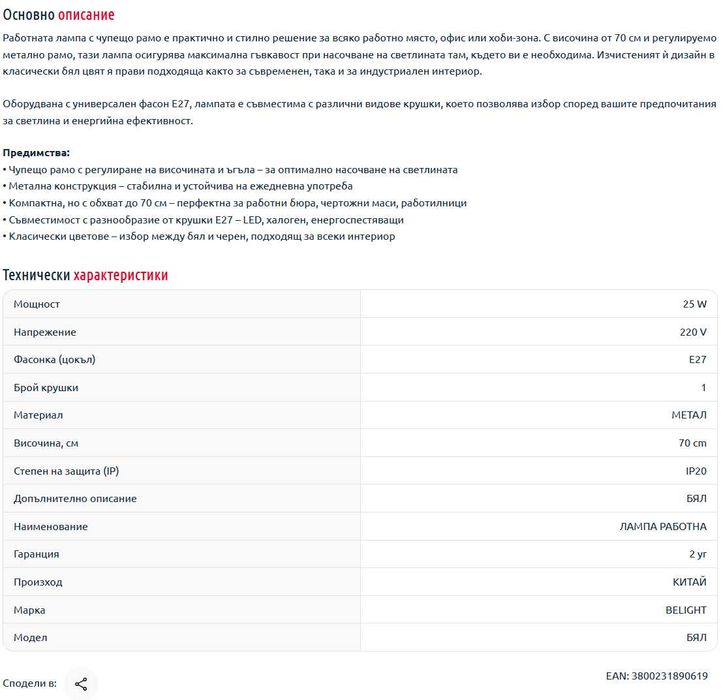Click the Фасонка (цокъл) row label
Viewport: 723px width, 700px height.
point(55,359)
